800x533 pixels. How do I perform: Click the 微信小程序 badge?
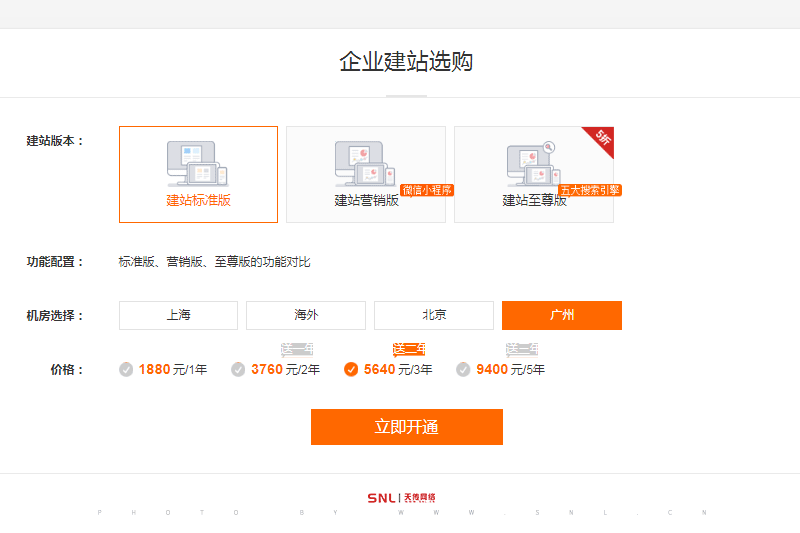[x=427, y=190]
